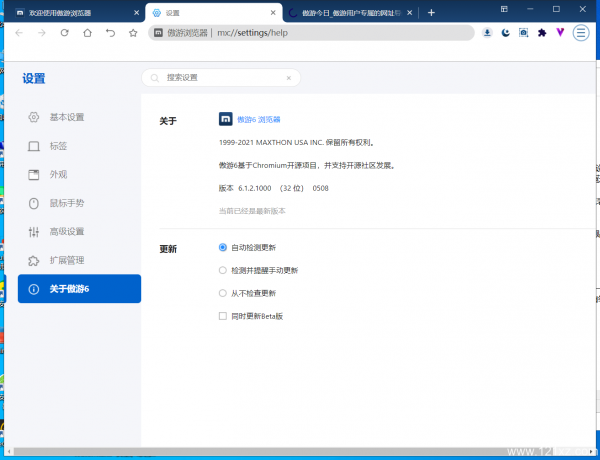Click the Maxthon logo in About section
Image resolution: width=600 pixels, height=460 pixels.
coord(226,119)
